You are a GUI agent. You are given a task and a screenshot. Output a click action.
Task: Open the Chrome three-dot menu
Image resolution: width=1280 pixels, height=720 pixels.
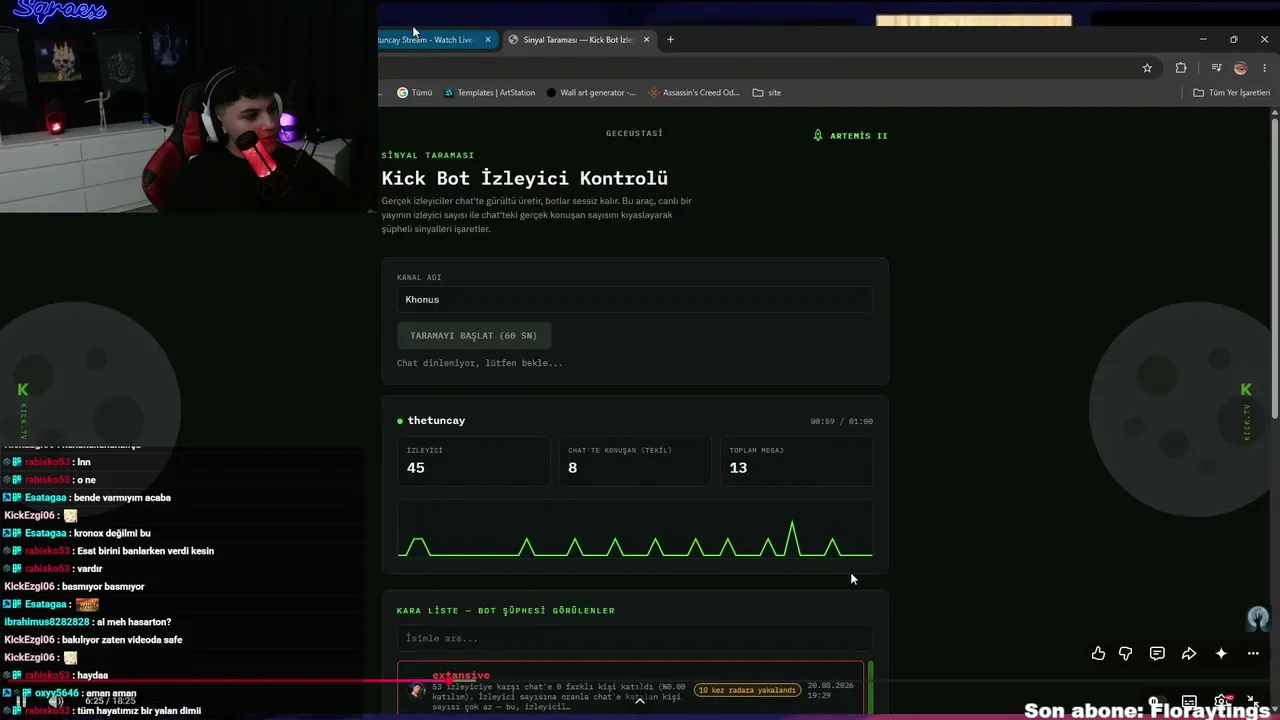[x=1264, y=68]
